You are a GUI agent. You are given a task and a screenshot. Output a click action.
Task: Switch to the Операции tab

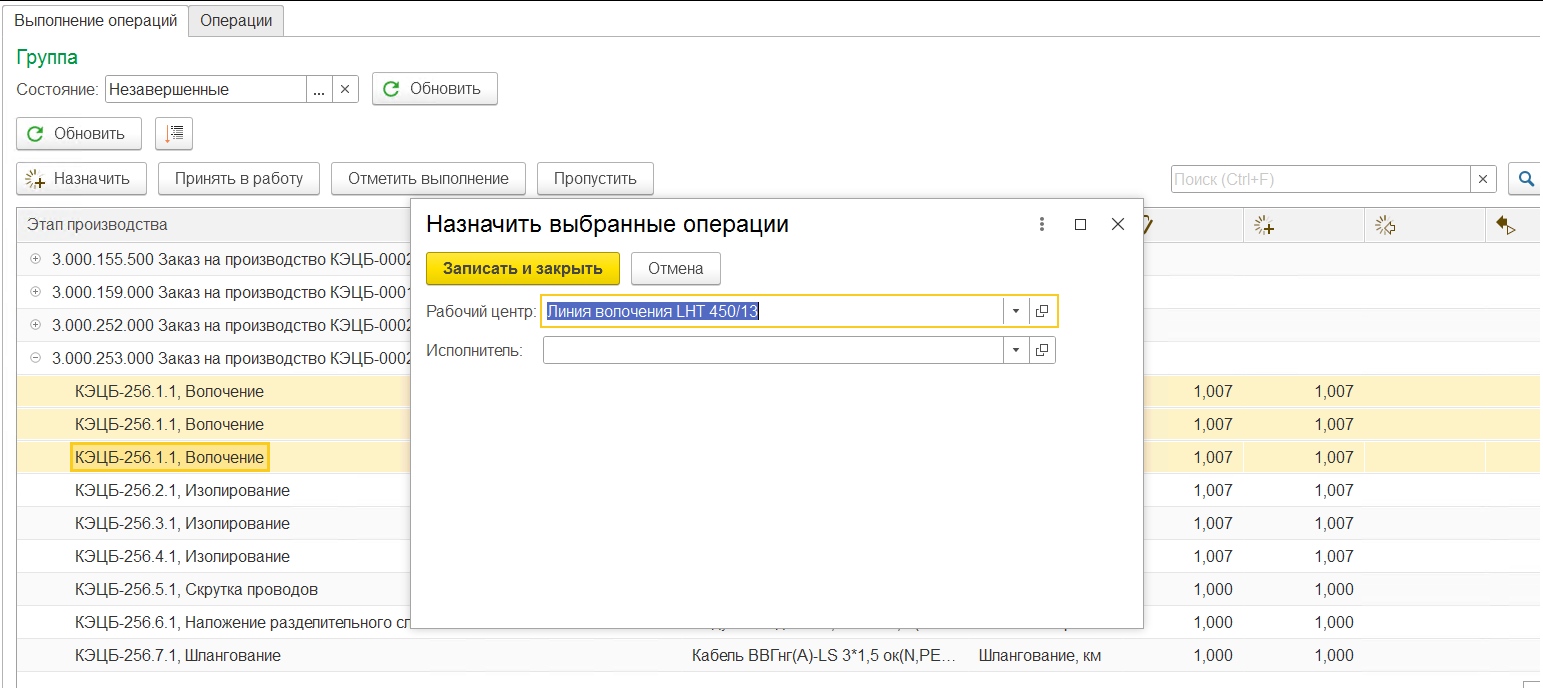click(236, 20)
